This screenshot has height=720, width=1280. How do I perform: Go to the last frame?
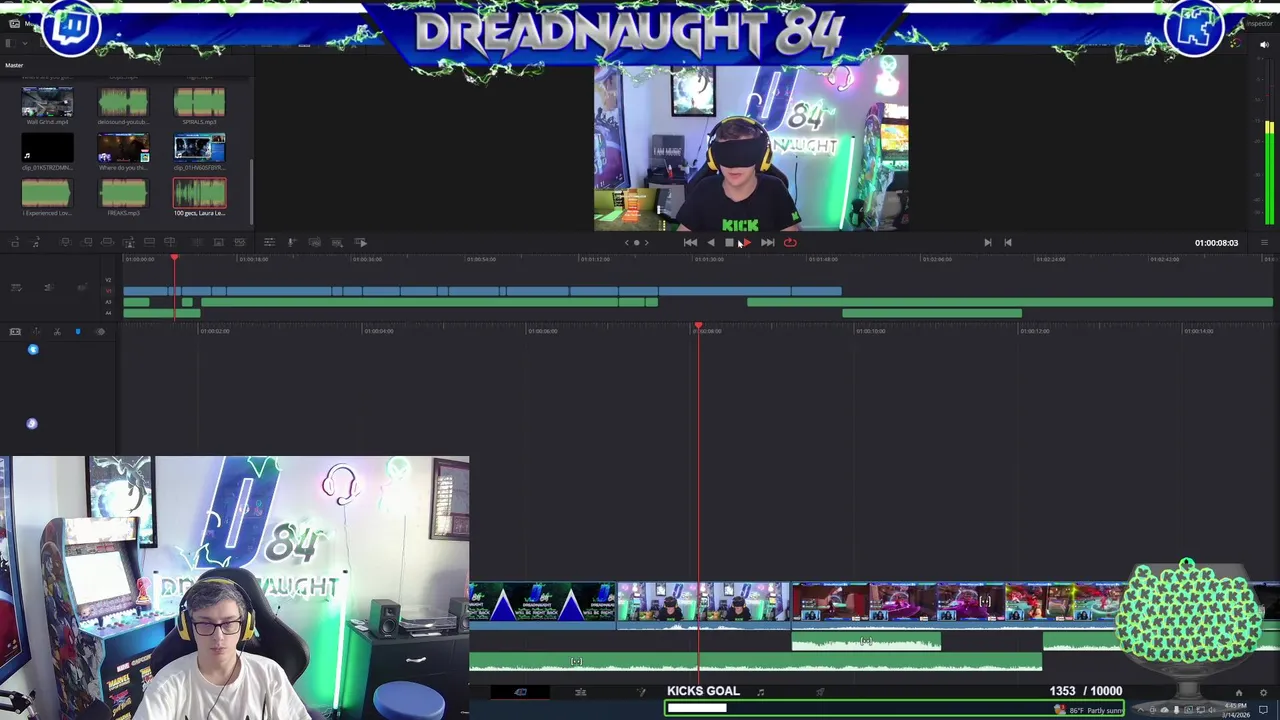click(767, 242)
